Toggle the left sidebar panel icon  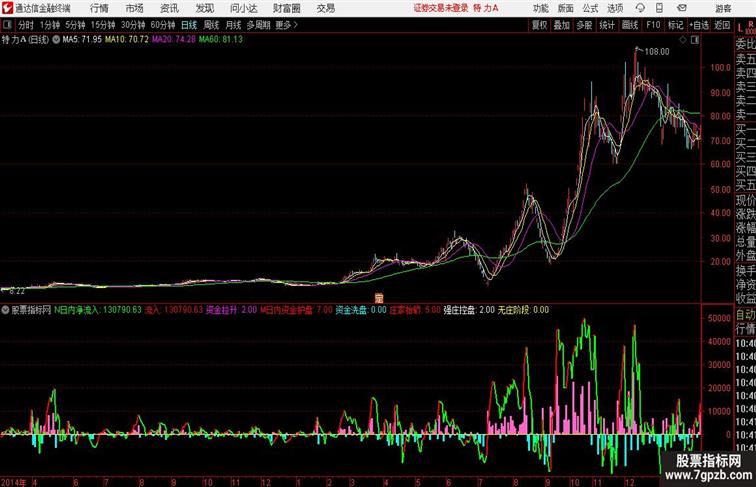(7, 25)
